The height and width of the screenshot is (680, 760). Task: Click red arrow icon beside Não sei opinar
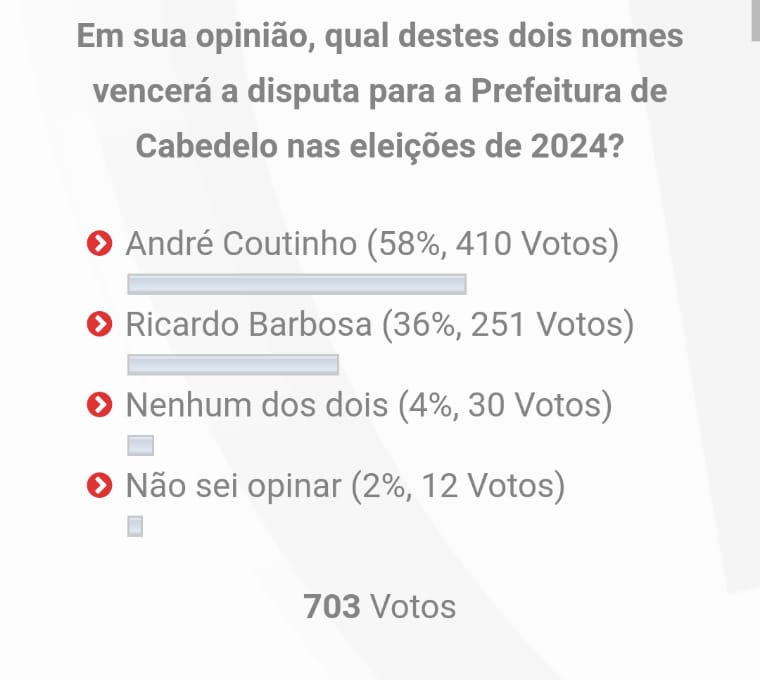[99, 486]
